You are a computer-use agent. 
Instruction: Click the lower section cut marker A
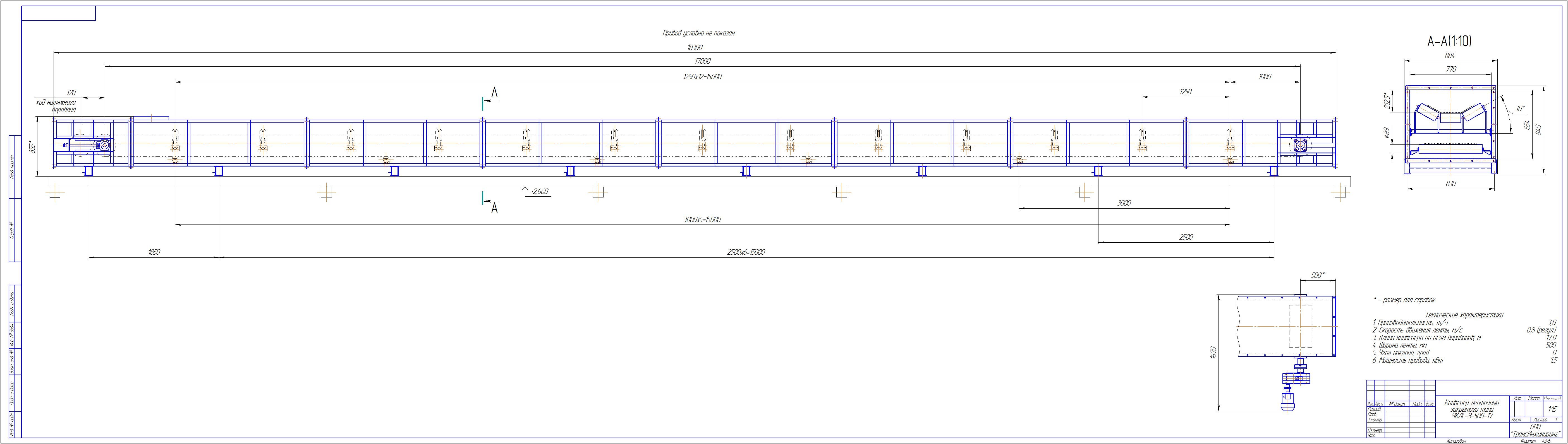494,208
